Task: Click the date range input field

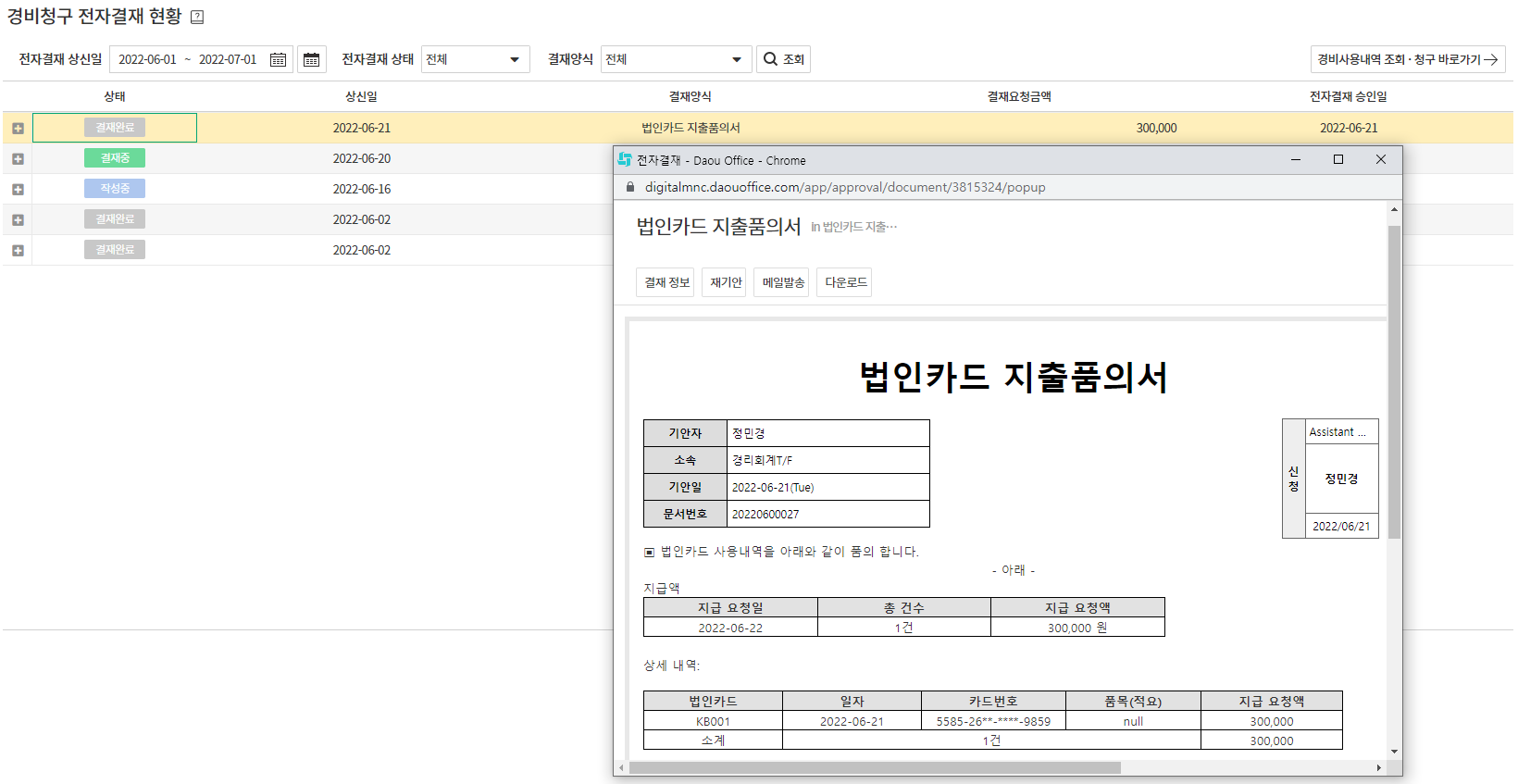Action: coord(201,59)
